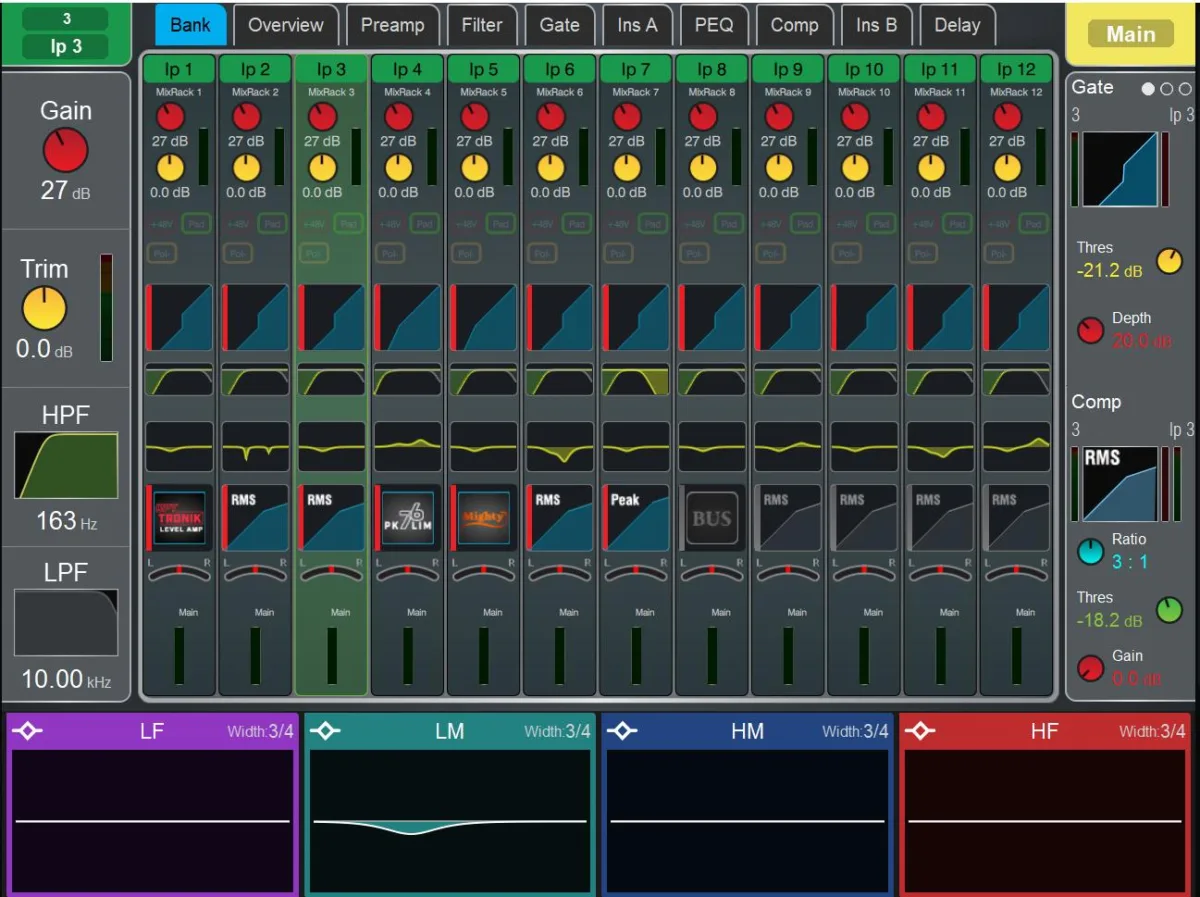The width and height of the screenshot is (1200, 897).
Task: Open the Preamp tab
Action: [x=392, y=26]
